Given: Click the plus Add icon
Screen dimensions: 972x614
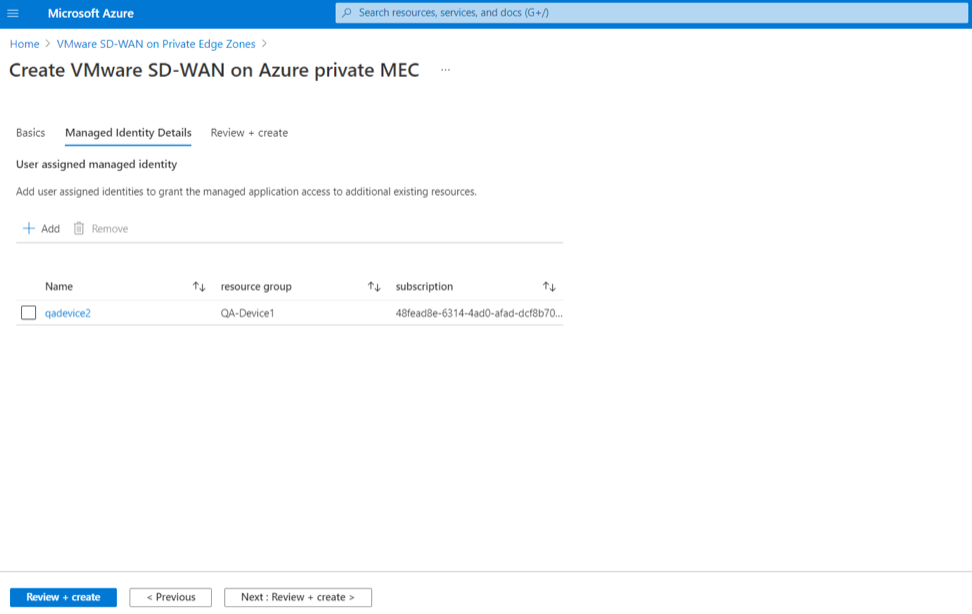Looking at the screenshot, I should click(x=29, y=229).
